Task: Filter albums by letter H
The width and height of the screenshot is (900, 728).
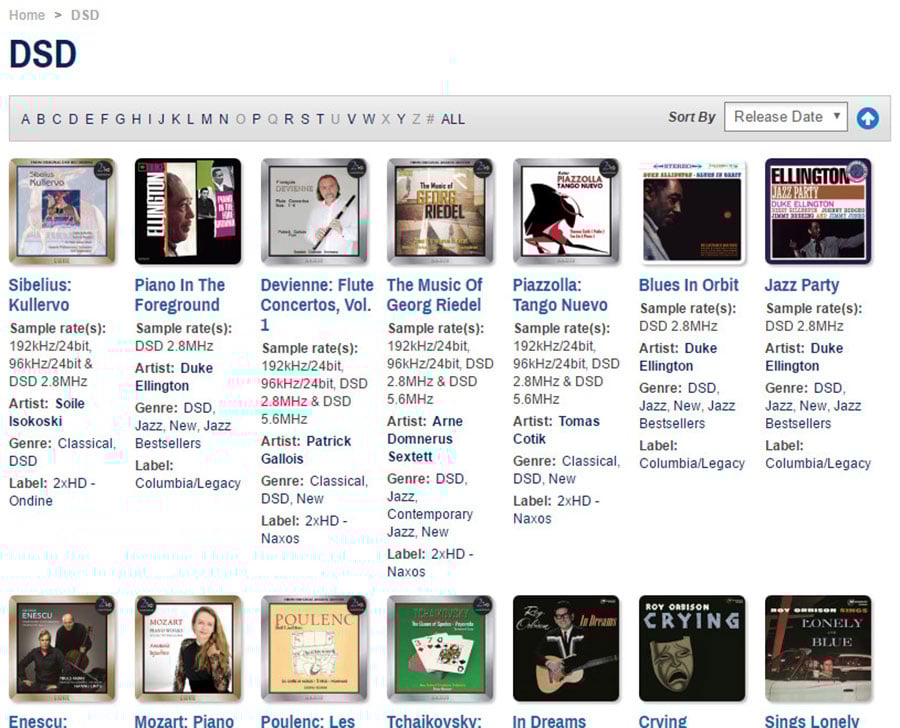Action: click(137, 119)
